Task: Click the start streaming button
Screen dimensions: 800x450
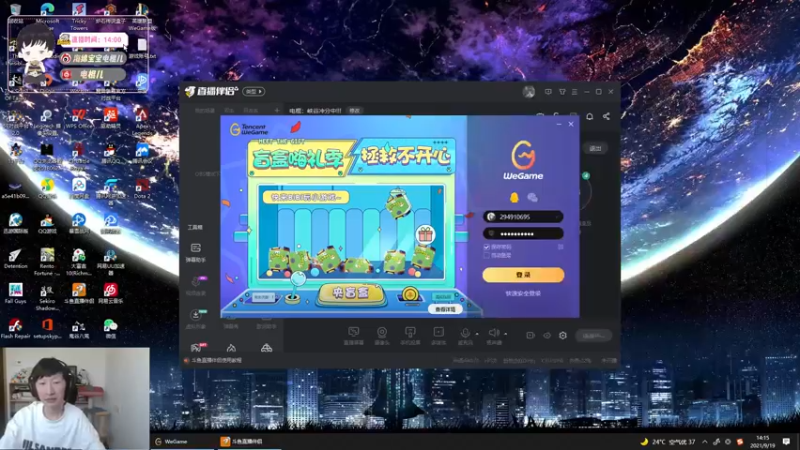Action: point(593,335)
